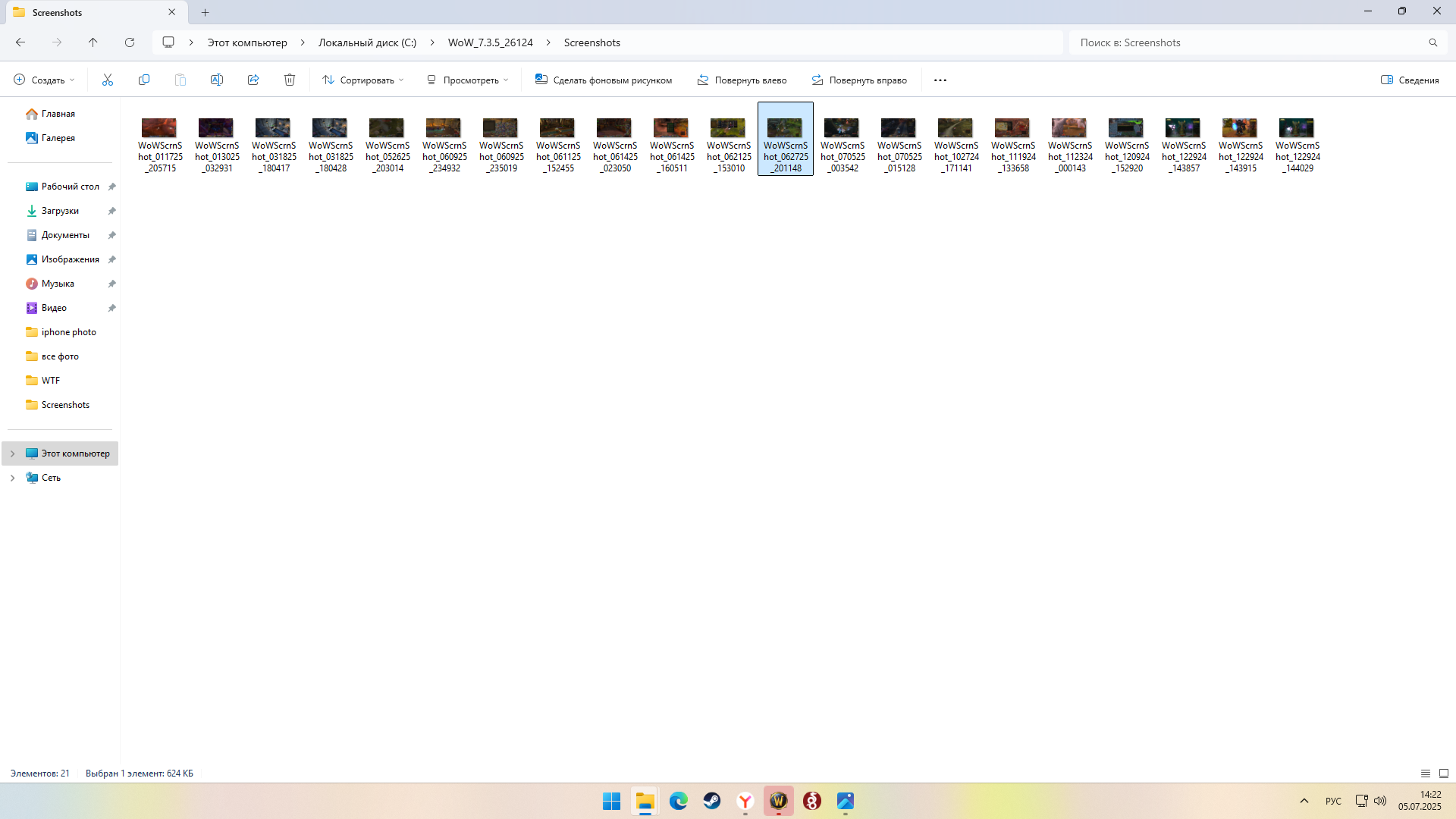
Task: Click chevron after Этот компьютер in address bar
Action: pyautogui.click(x=303, y=42)
